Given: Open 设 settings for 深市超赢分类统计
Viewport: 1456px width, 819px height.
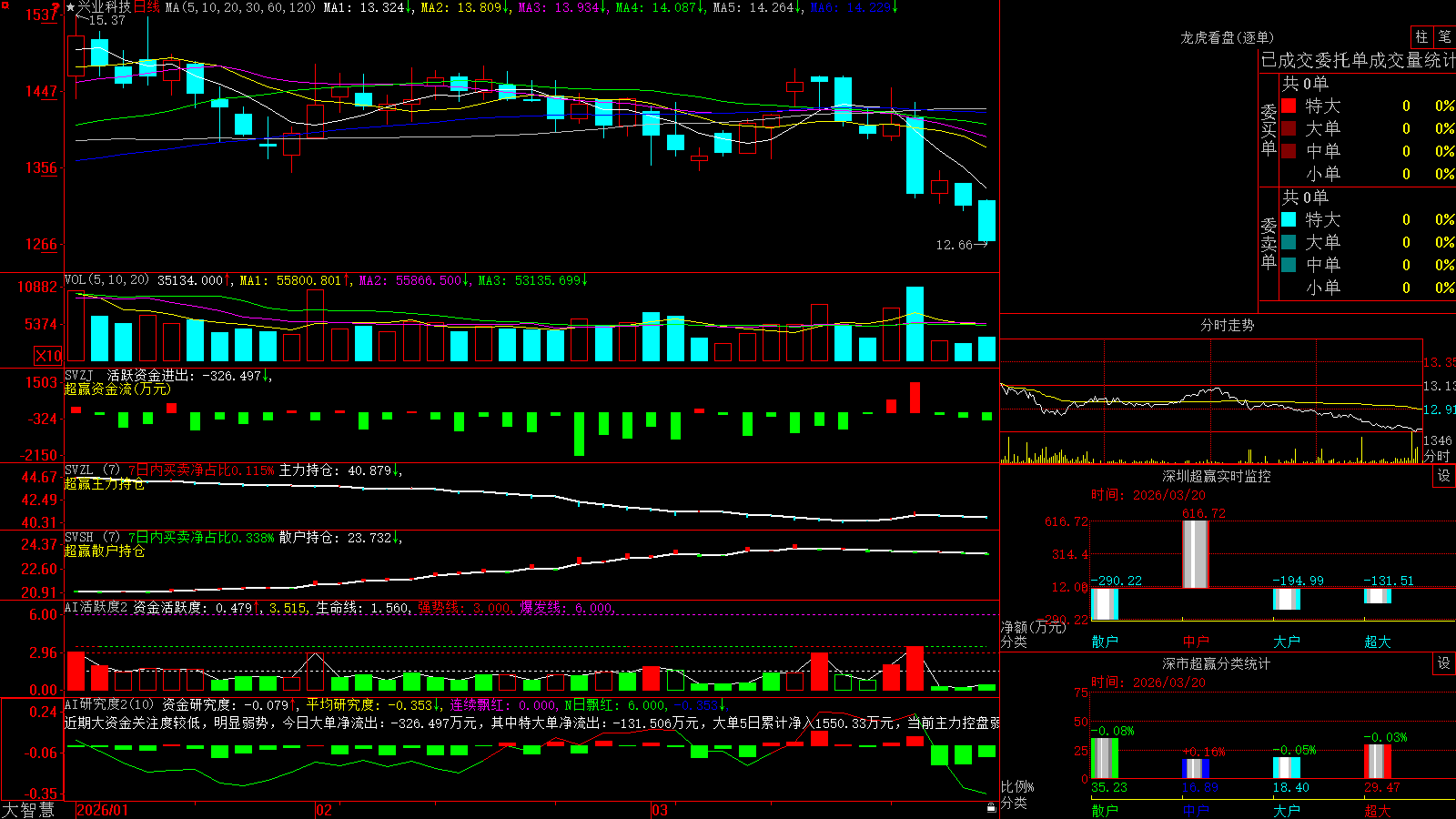Looking at the screenshot, I should (x=1444, y=663).
